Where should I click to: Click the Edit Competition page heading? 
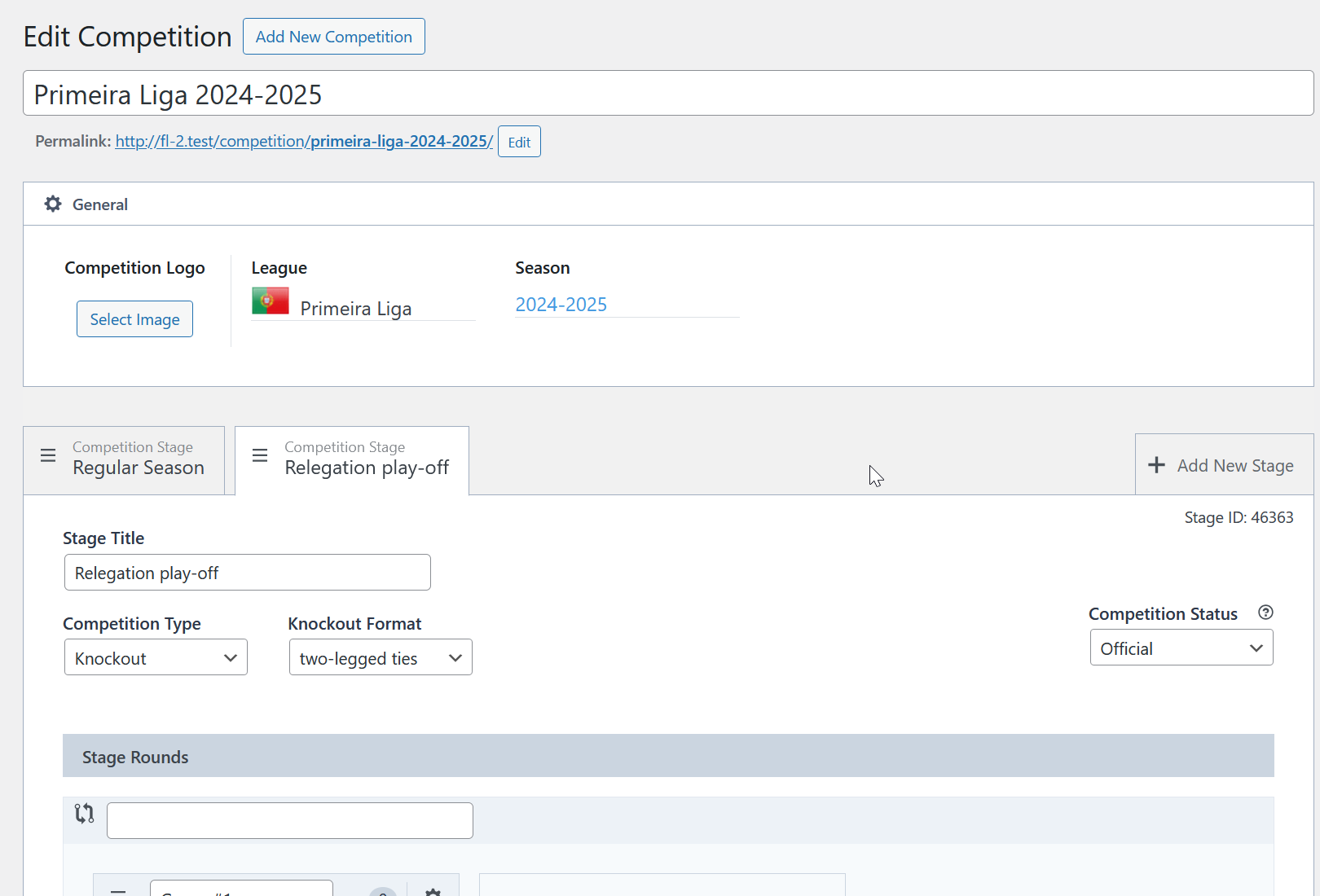point(127,37)
